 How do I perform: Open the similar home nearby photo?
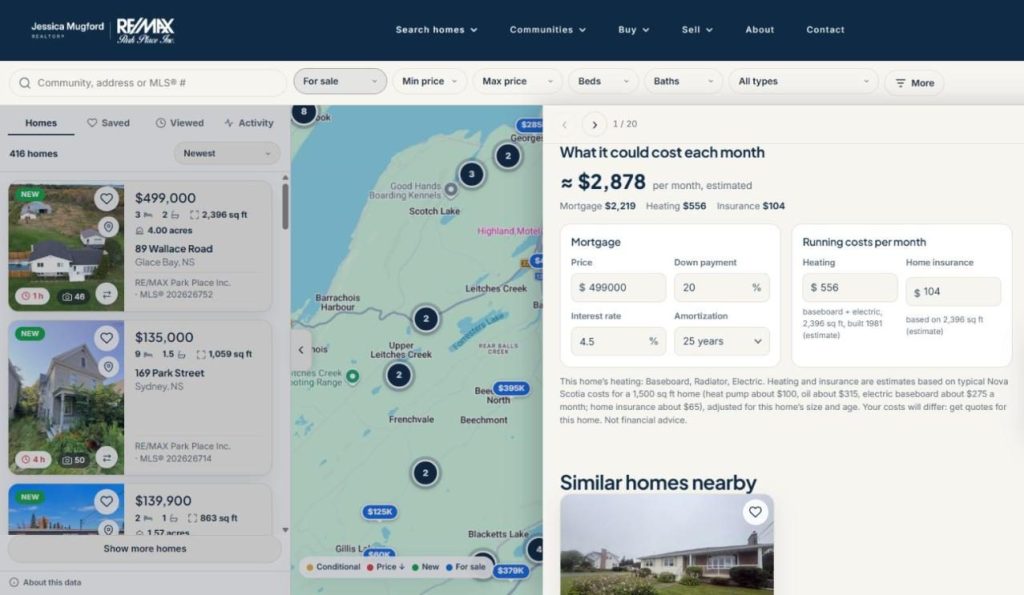click(667, 545)
